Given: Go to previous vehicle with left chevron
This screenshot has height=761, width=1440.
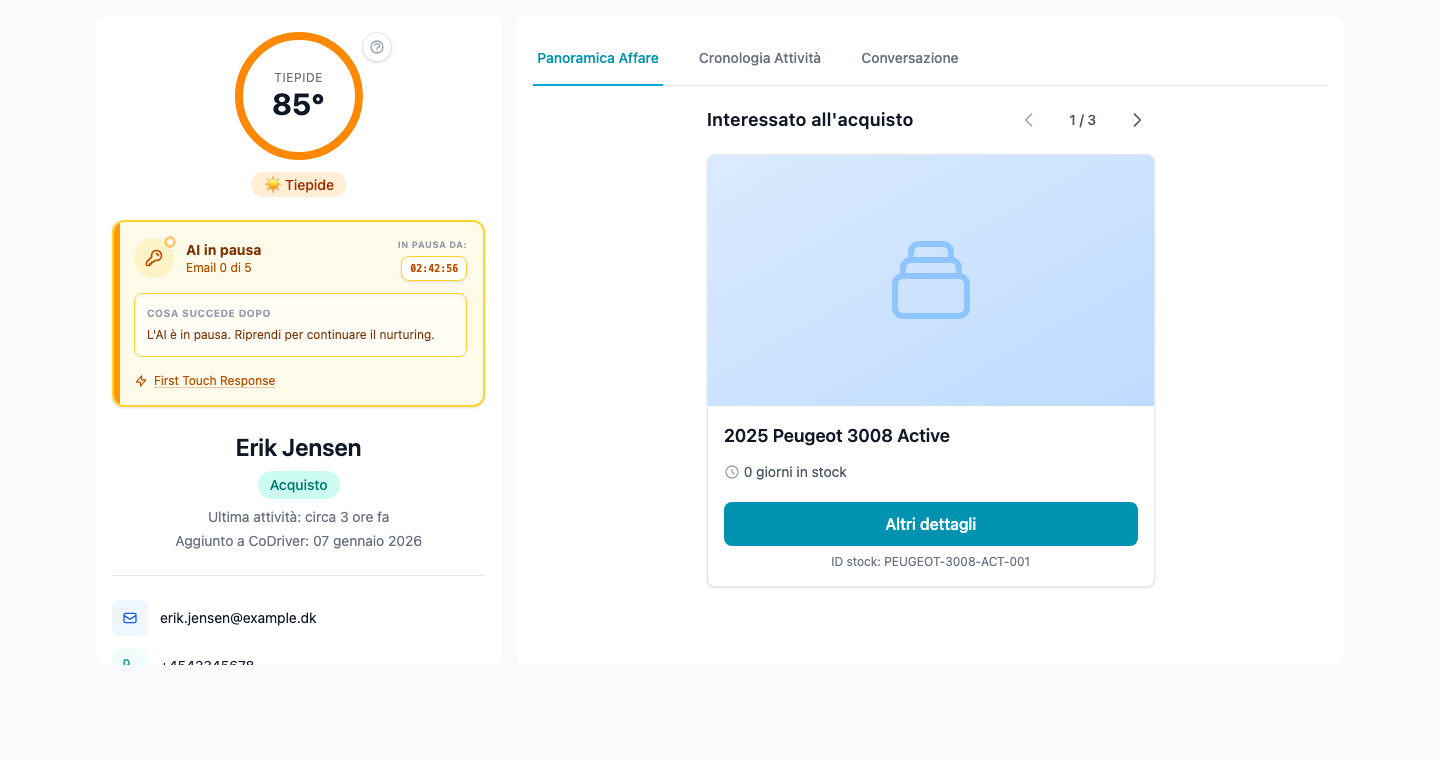Looking at the screenshot, I should click(x=1028, y=120).
